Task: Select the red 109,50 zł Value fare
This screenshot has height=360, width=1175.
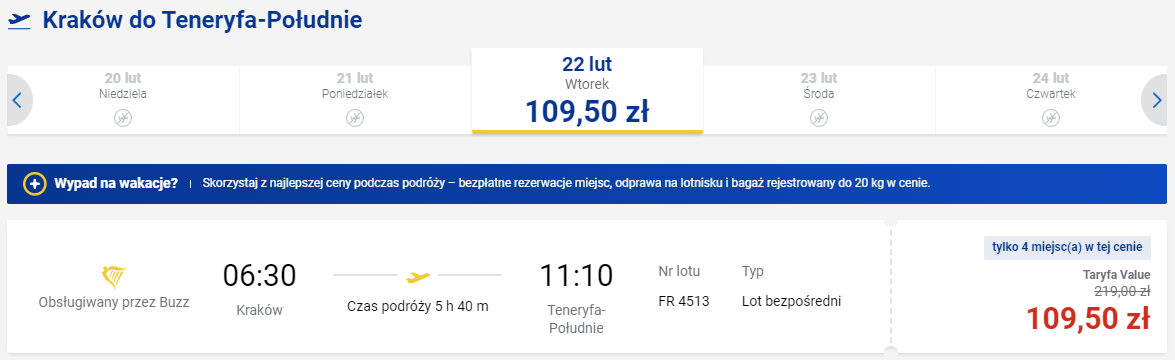Action: [1088, 319]
